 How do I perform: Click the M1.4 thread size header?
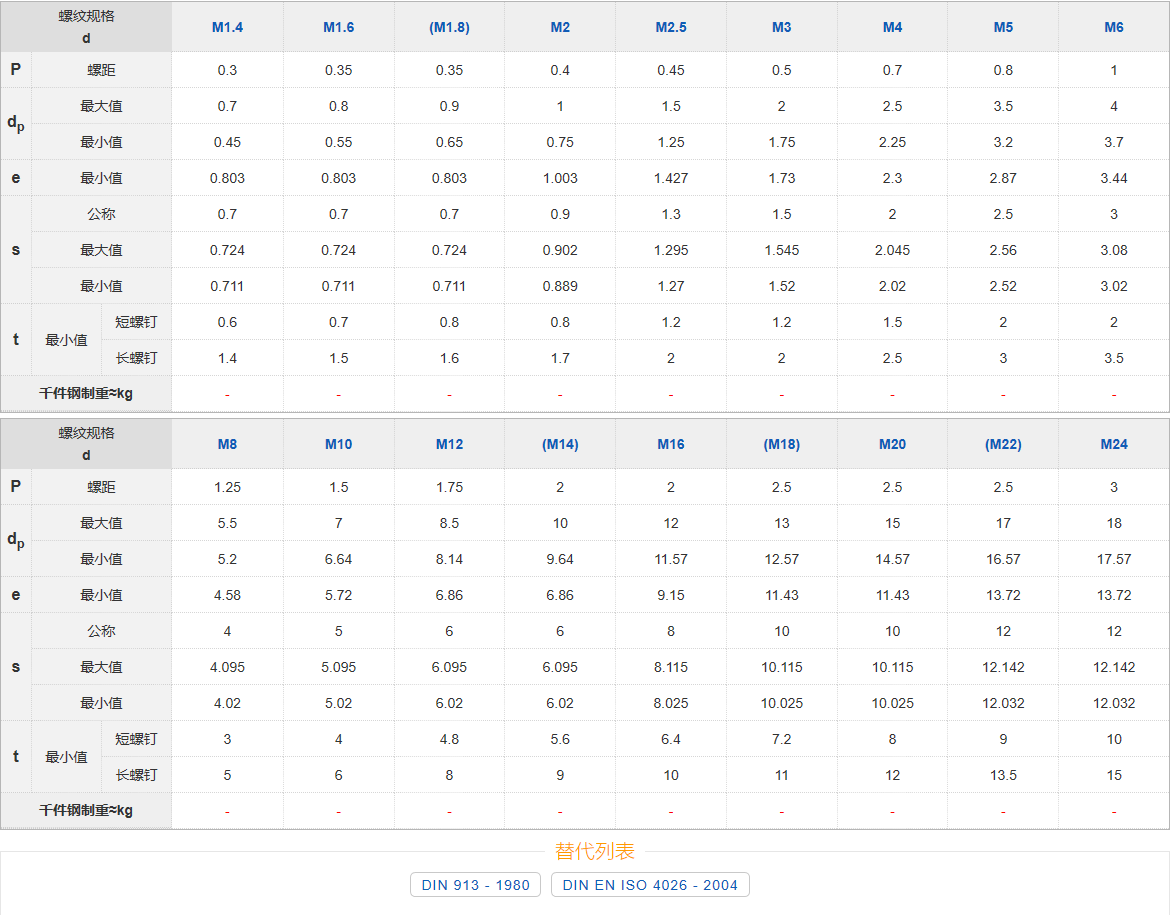tap(227, 27)
